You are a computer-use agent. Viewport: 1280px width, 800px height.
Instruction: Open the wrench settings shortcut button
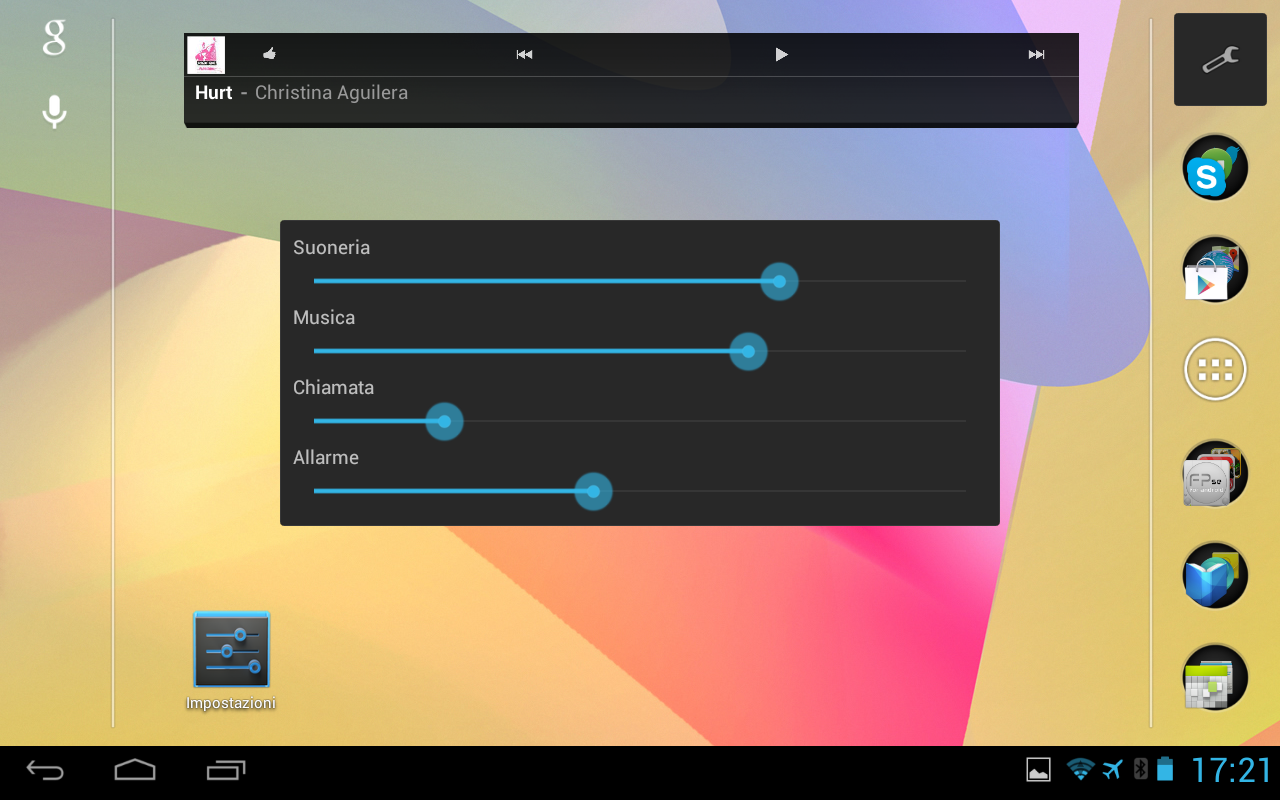point(1220,60)
